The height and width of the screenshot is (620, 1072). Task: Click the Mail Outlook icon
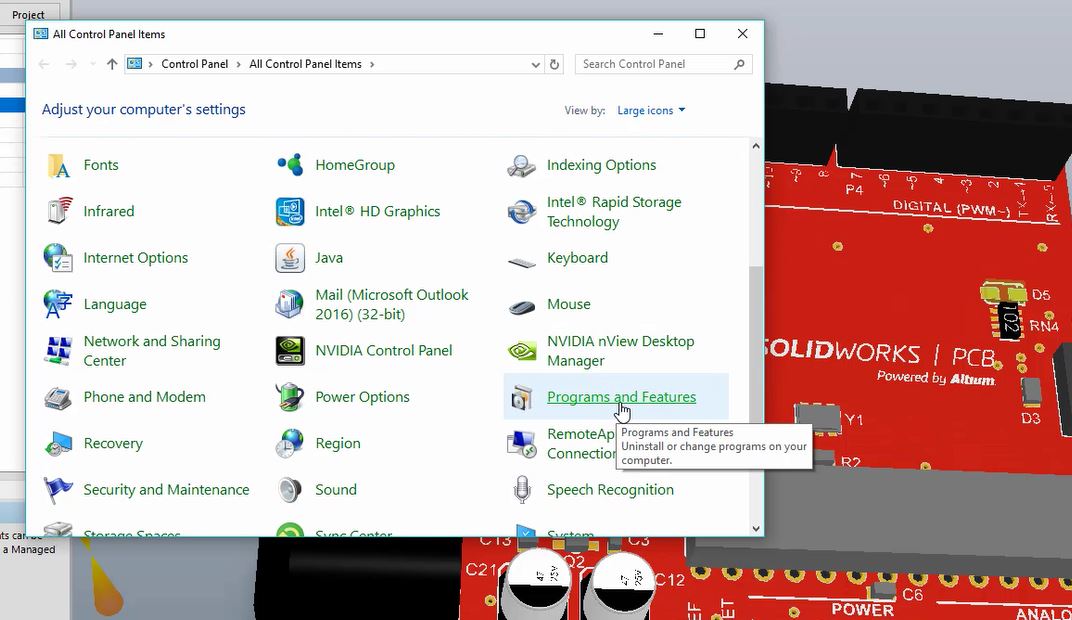pos(290,304)
